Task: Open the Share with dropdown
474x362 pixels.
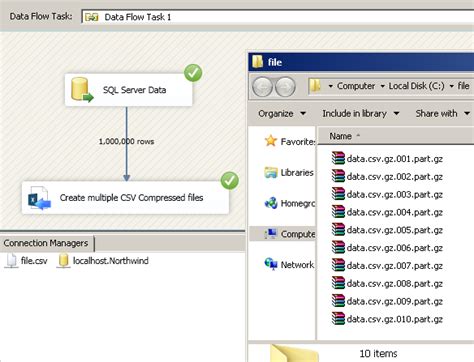Action: pyautogui.click(x=442, y=114)
